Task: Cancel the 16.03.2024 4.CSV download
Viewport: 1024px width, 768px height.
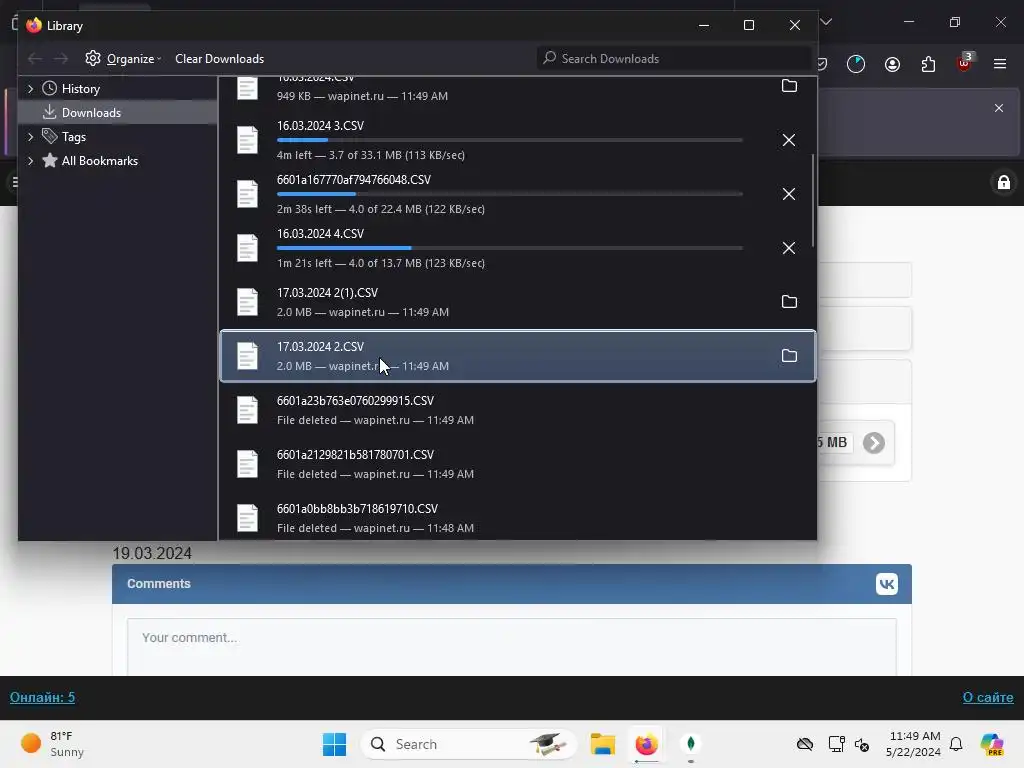Action: tap(789, 248)
